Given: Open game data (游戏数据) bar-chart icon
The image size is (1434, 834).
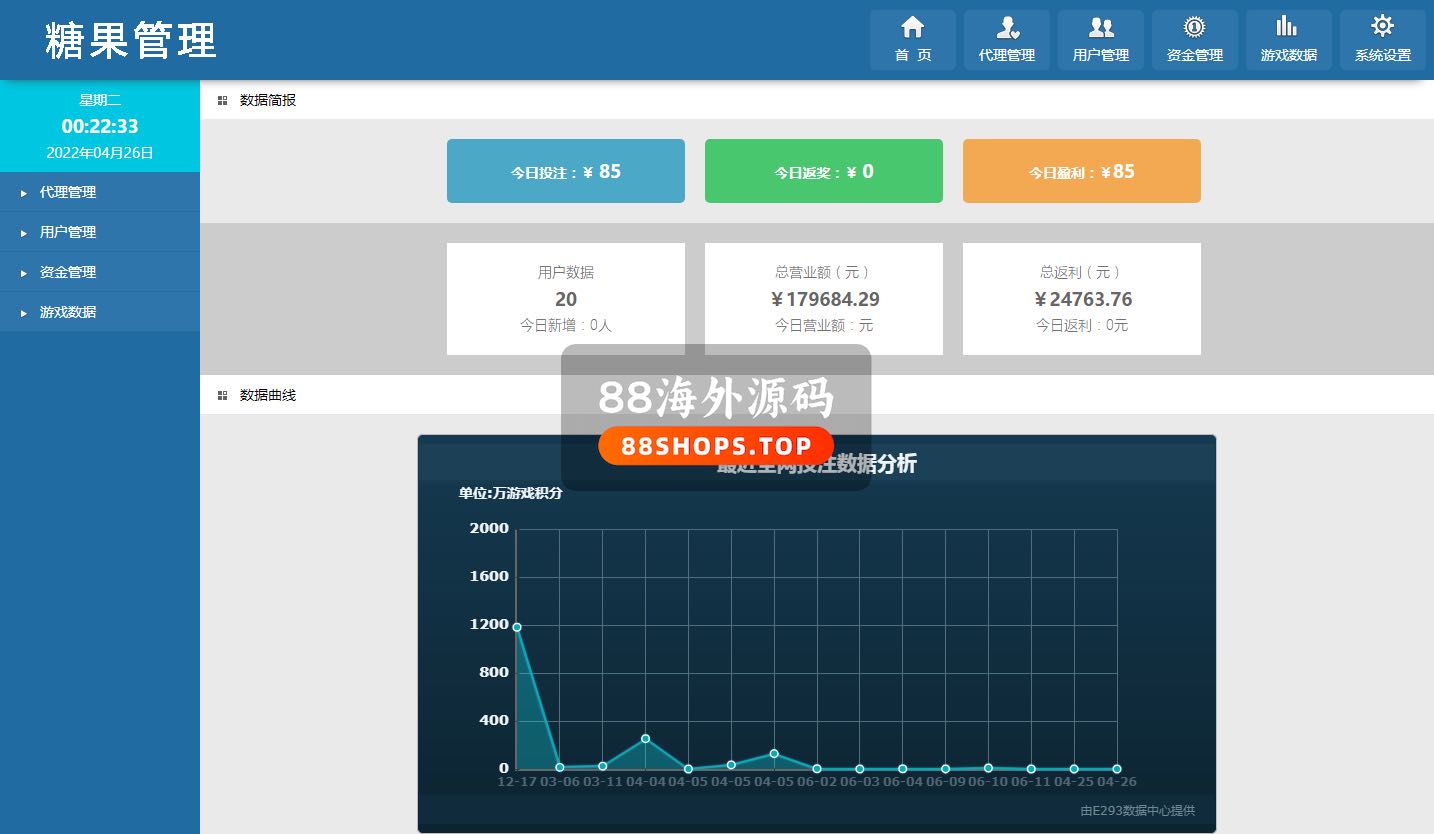Looking at the screenshot, I should [1288, 28].
